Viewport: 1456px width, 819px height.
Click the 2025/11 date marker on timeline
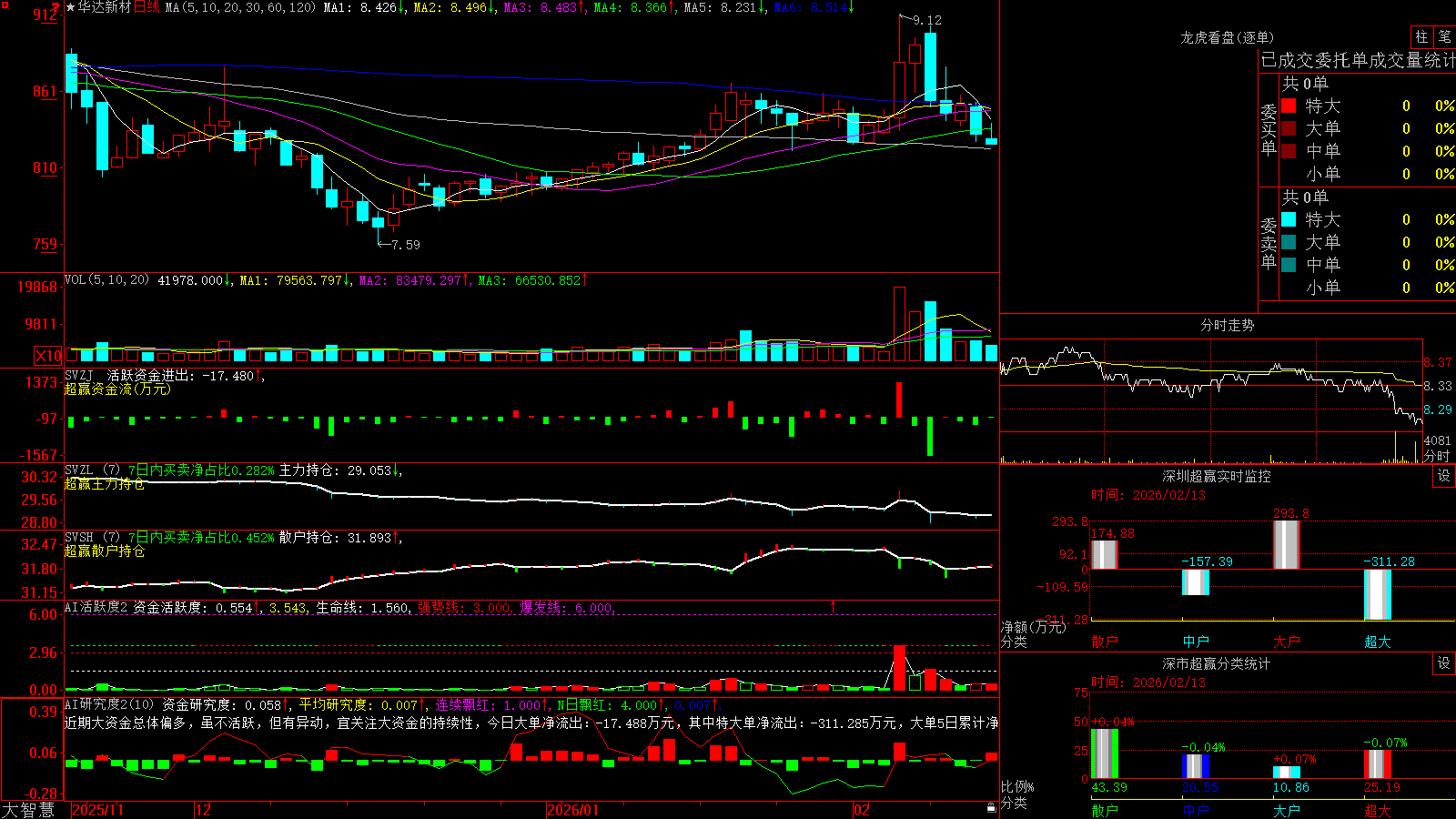tap(97, 810)
